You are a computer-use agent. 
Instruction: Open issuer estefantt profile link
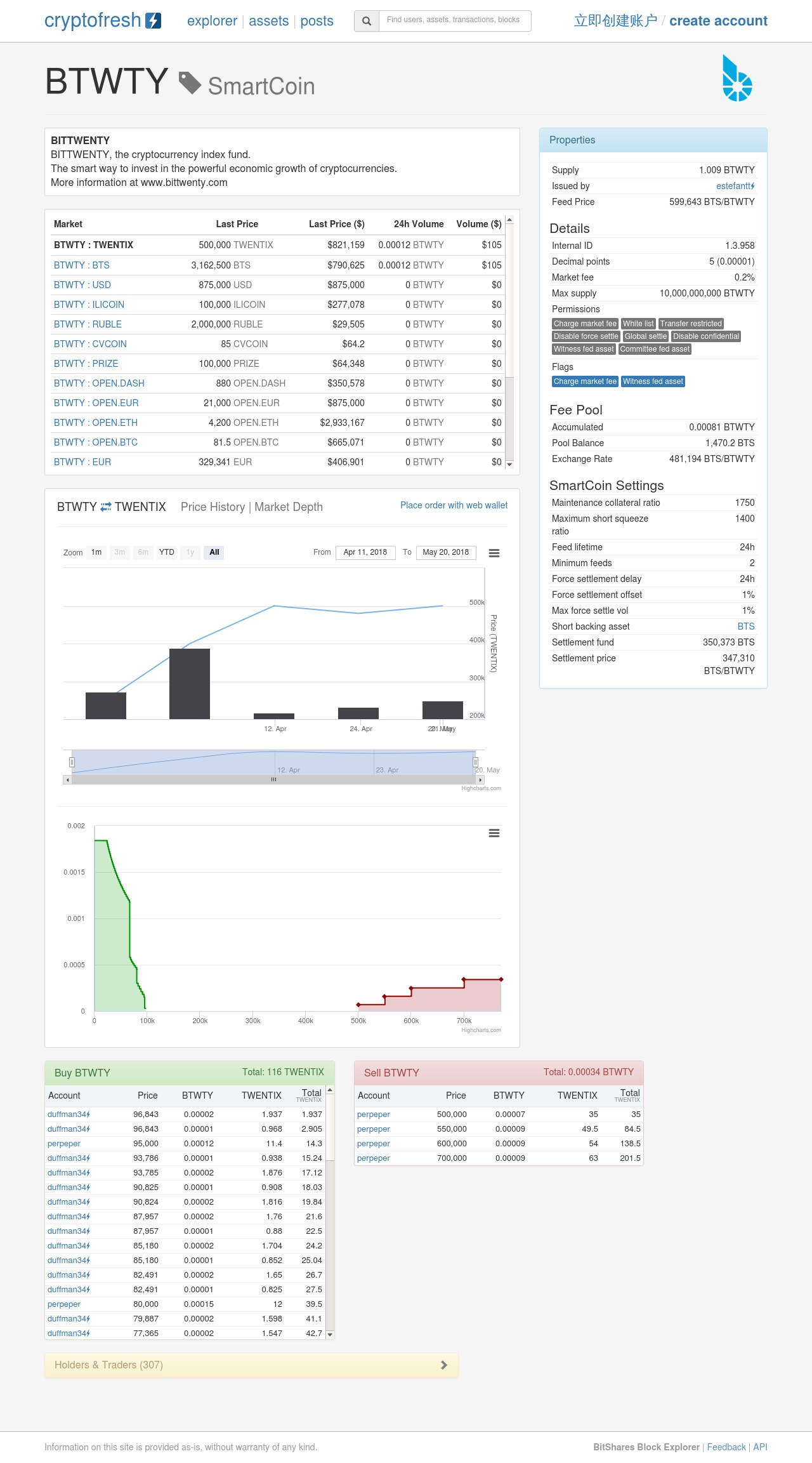point(735,186)
